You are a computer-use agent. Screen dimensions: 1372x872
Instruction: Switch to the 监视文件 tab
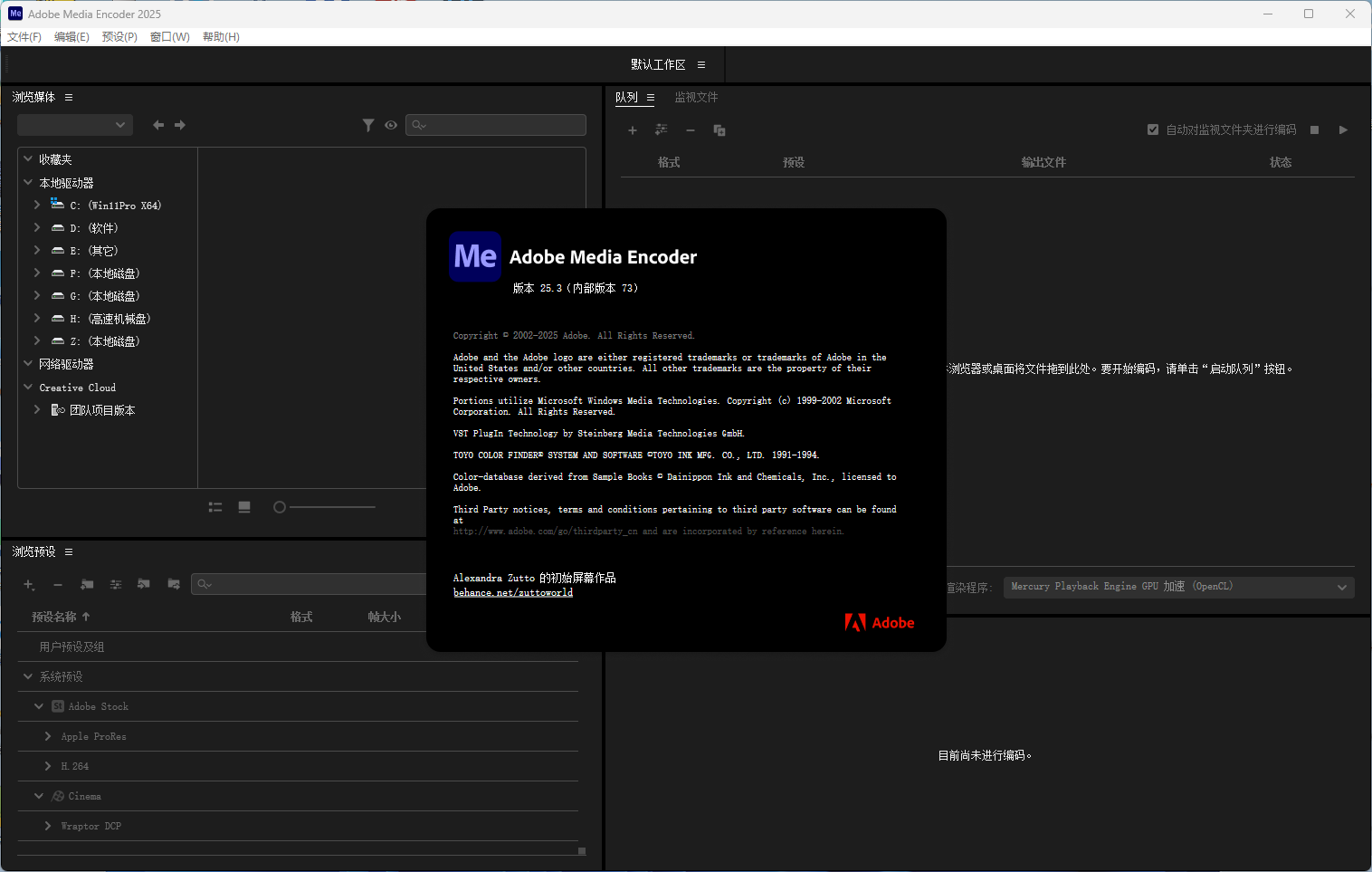pyautogui.click(x=696, y=97)
